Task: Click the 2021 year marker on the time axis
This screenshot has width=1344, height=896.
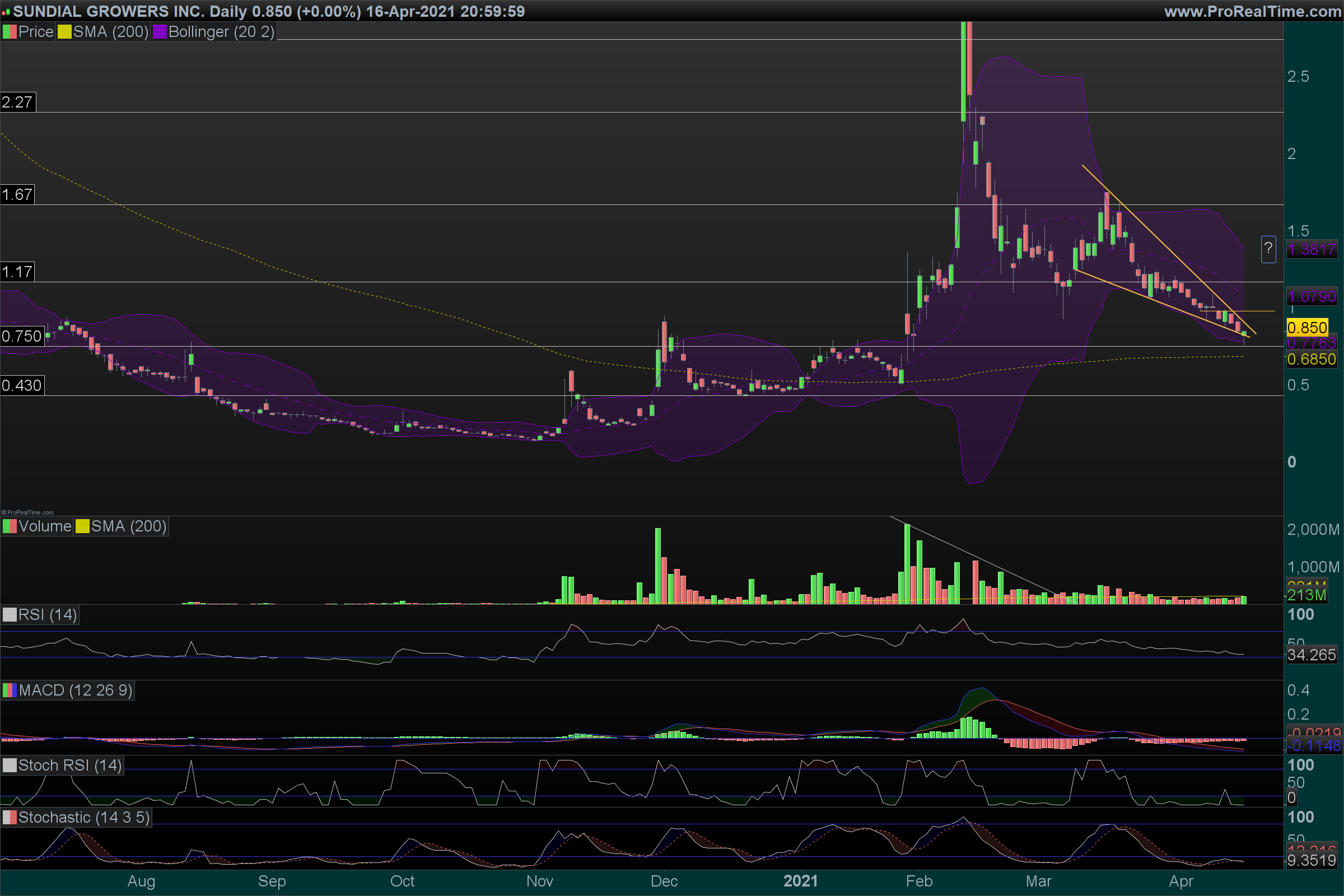Action: (x=800, y=880)
